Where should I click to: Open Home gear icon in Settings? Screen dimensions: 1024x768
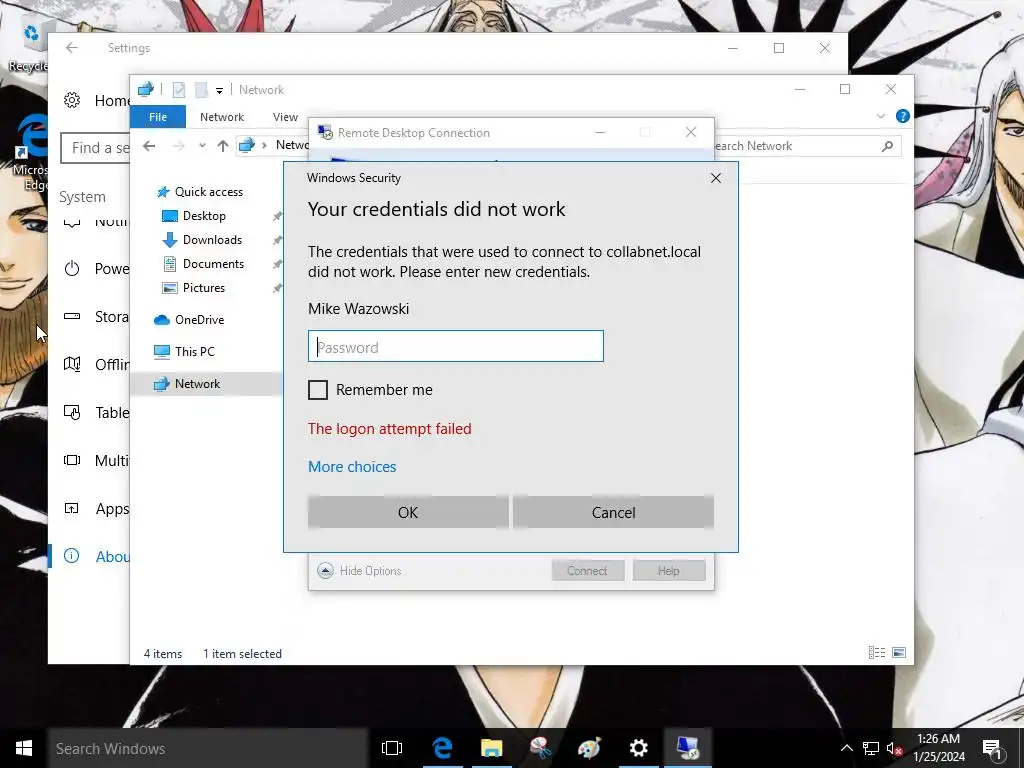tap(72, 100)
